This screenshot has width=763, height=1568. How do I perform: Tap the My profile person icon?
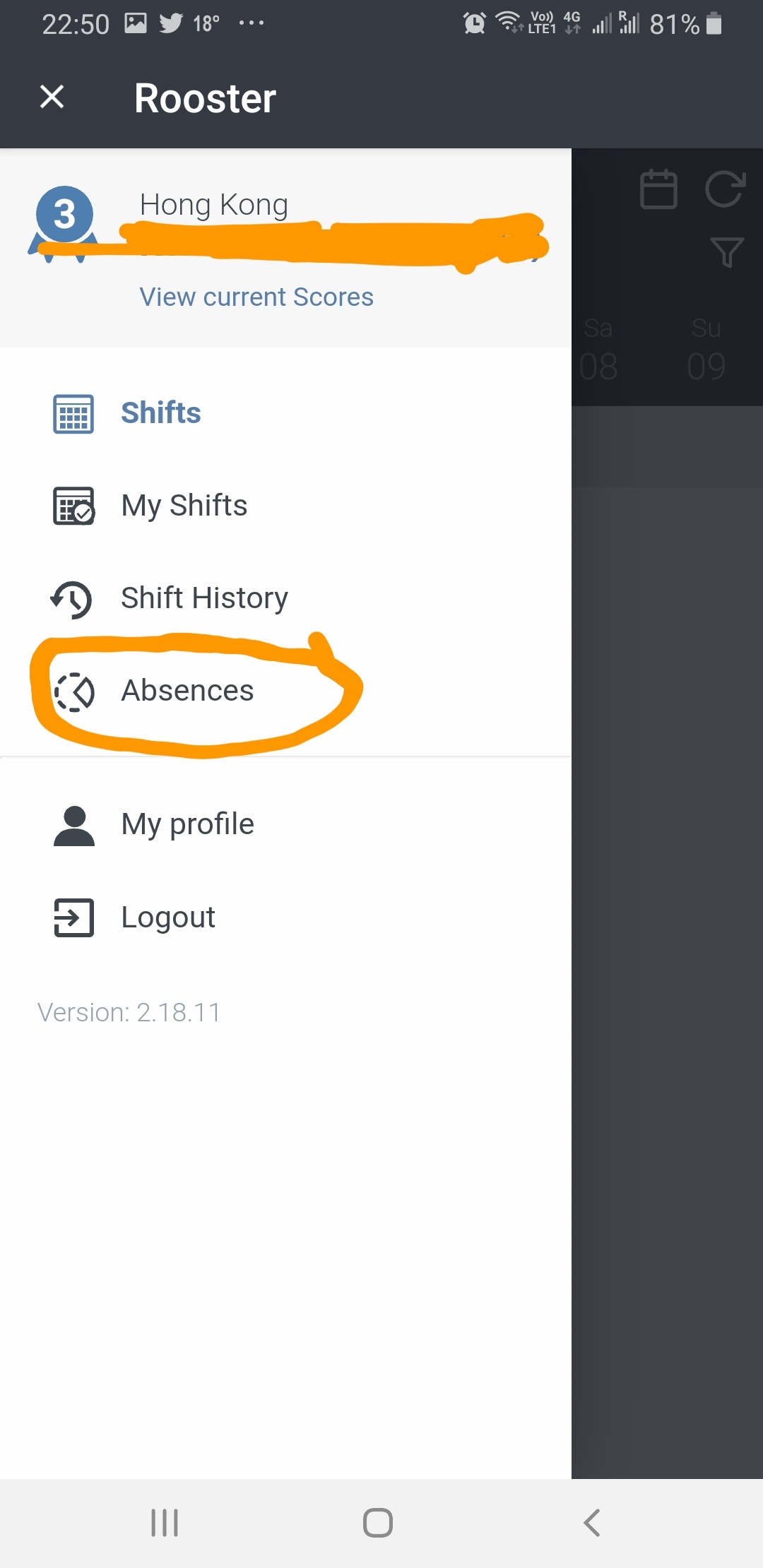tap(74, 826)
